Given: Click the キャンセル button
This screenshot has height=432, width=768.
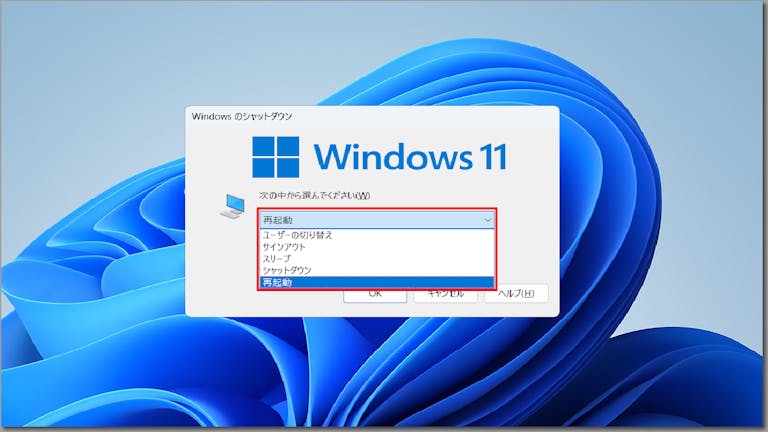Looking at the screenshot, I should pyautogui.click(x=446, y=294).
